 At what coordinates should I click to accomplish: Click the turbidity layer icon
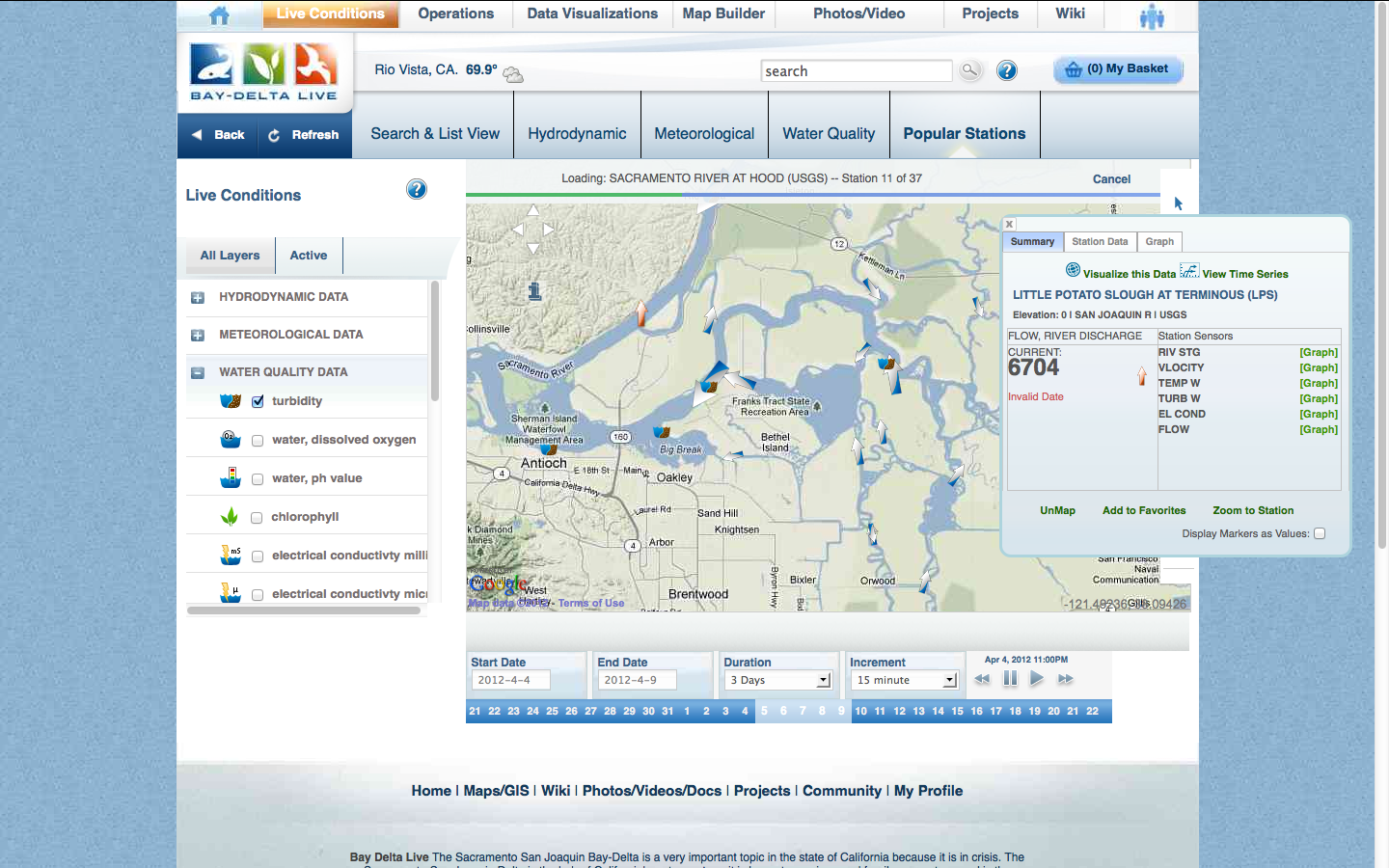(230, 400)
